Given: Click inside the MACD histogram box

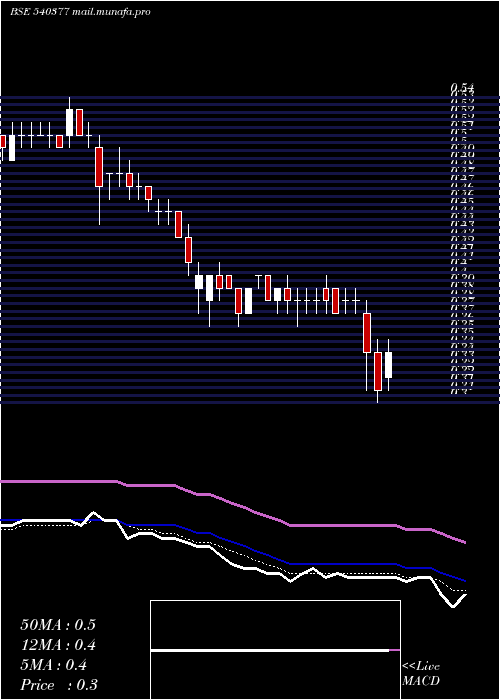Looking at the screenshot, I should [x=275, y=650].
